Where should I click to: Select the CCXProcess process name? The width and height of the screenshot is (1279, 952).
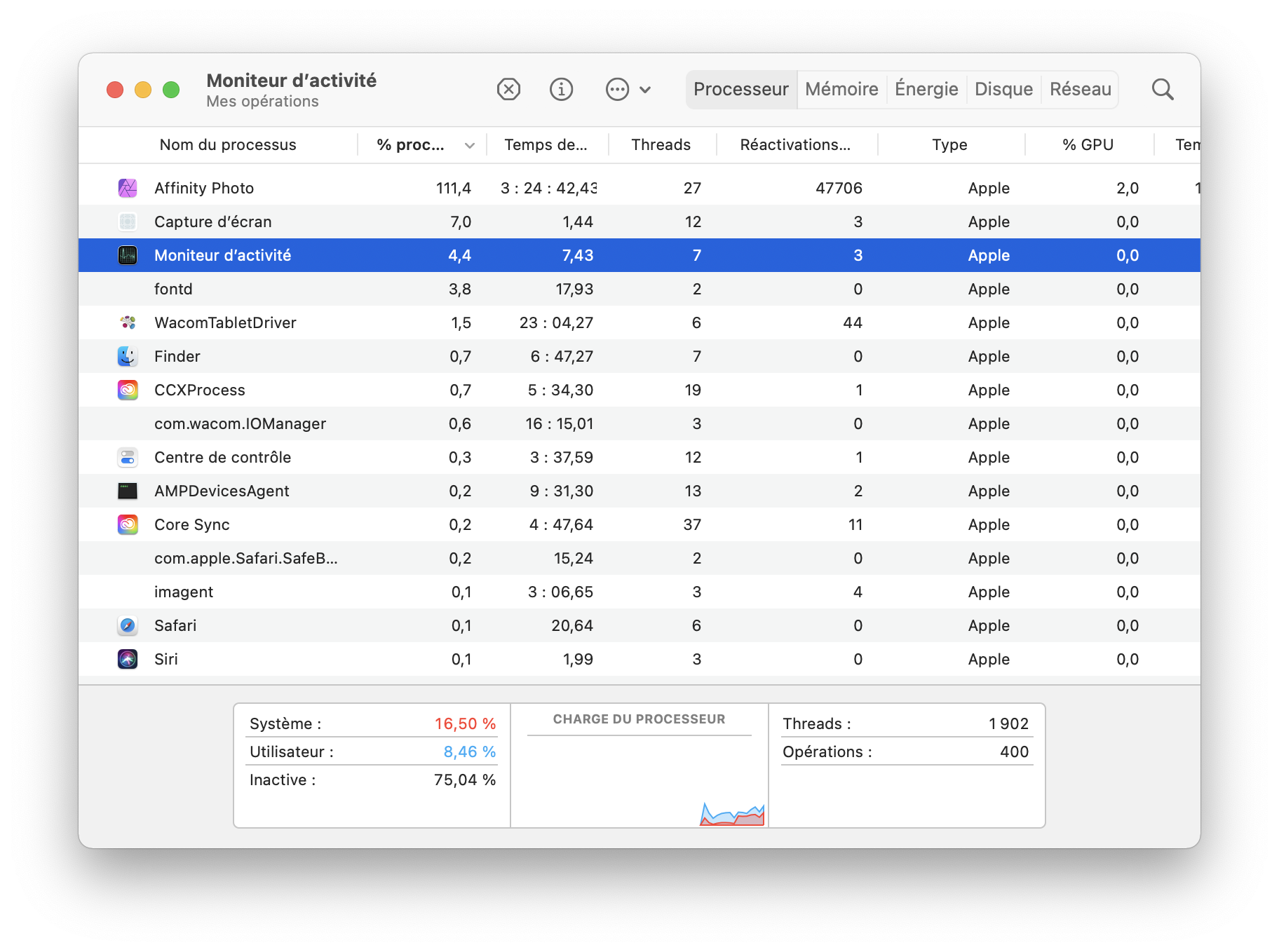click(200, 390)
